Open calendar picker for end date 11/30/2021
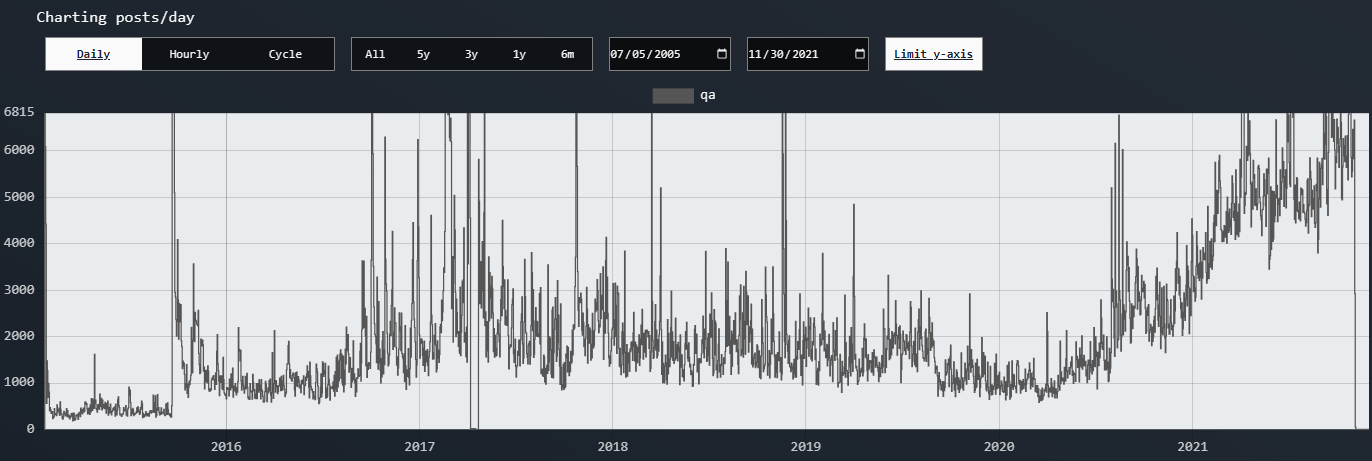The height and width of the screenshot is (461, 1372). [860, 54]
